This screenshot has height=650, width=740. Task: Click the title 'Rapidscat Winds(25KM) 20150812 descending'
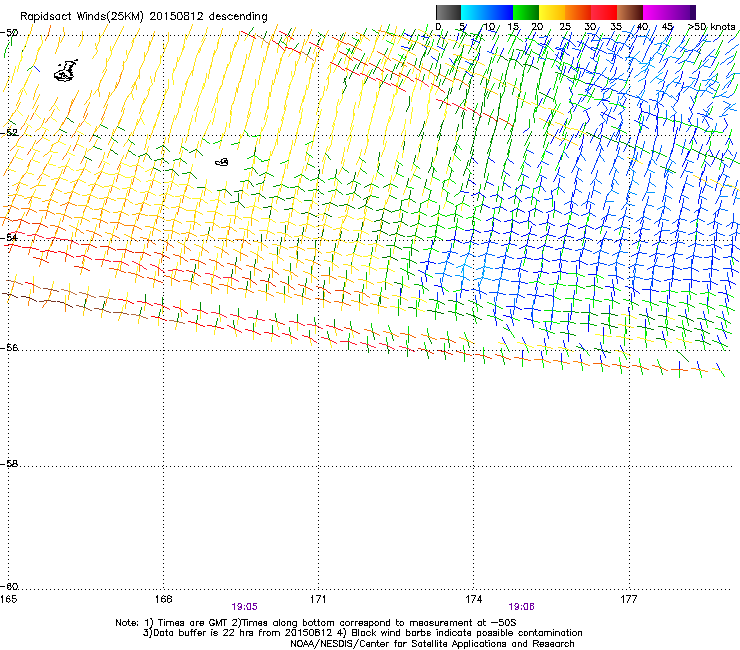point(143,16)
